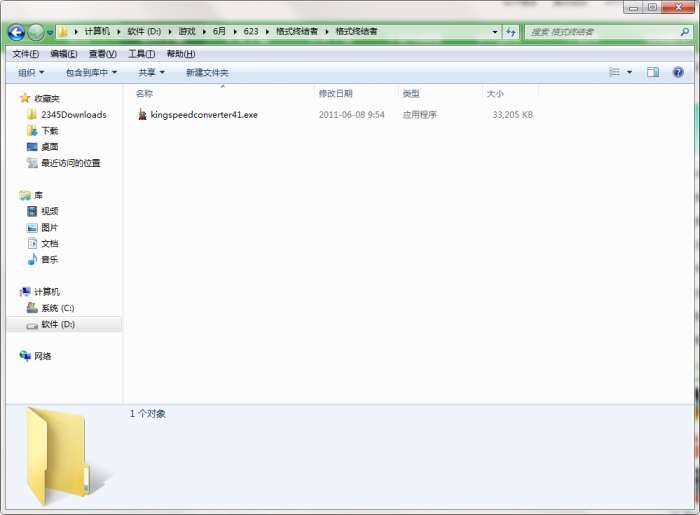Click the kingspeedconverter41.exe application icon
This screenshot has height=515, width=700.
pos(142,115)
